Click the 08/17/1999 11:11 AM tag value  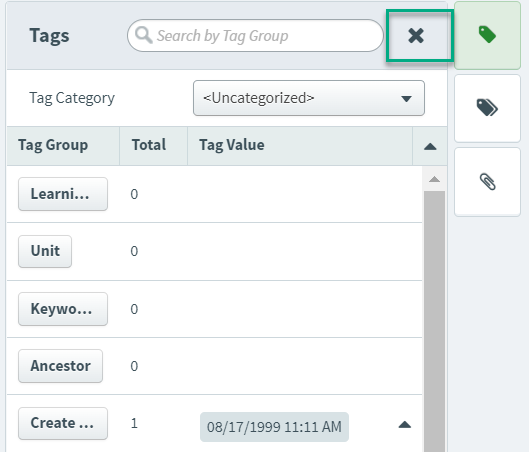(274, 427)
